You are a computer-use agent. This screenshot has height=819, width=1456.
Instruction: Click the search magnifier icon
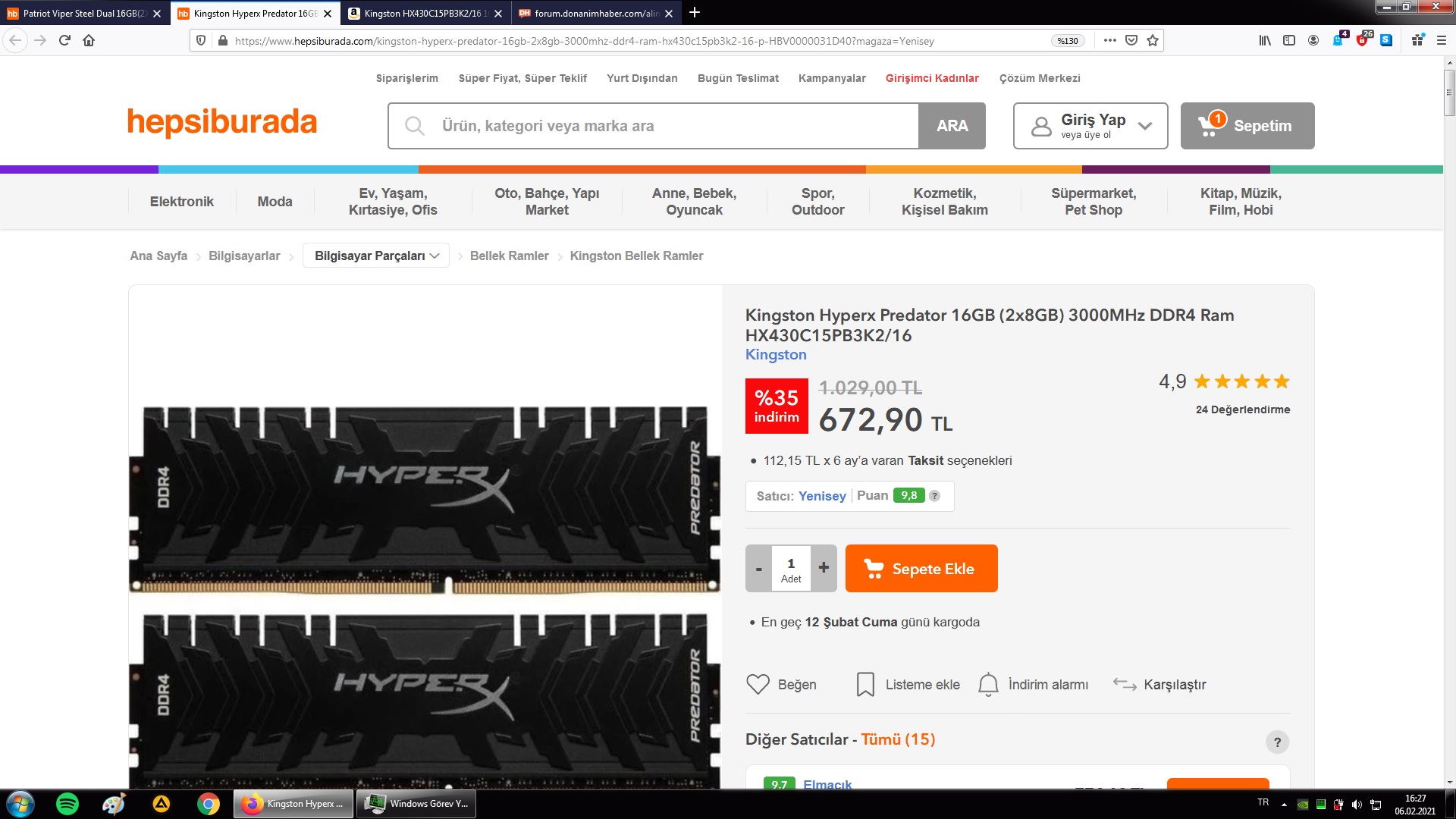pyautogui.click(x=415, y=126)
